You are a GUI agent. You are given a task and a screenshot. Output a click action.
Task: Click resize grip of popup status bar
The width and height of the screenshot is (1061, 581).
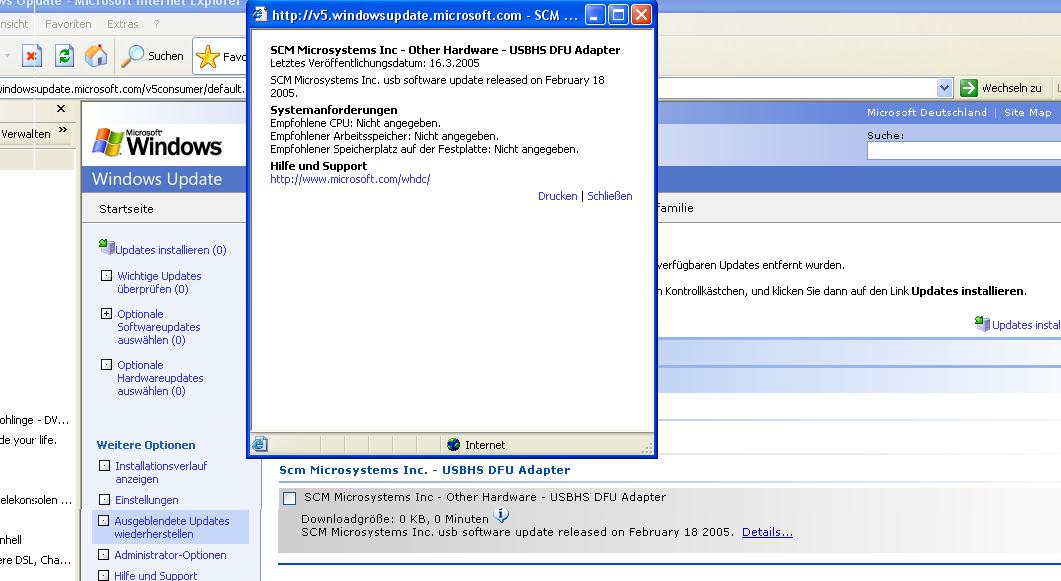(647, 447)
